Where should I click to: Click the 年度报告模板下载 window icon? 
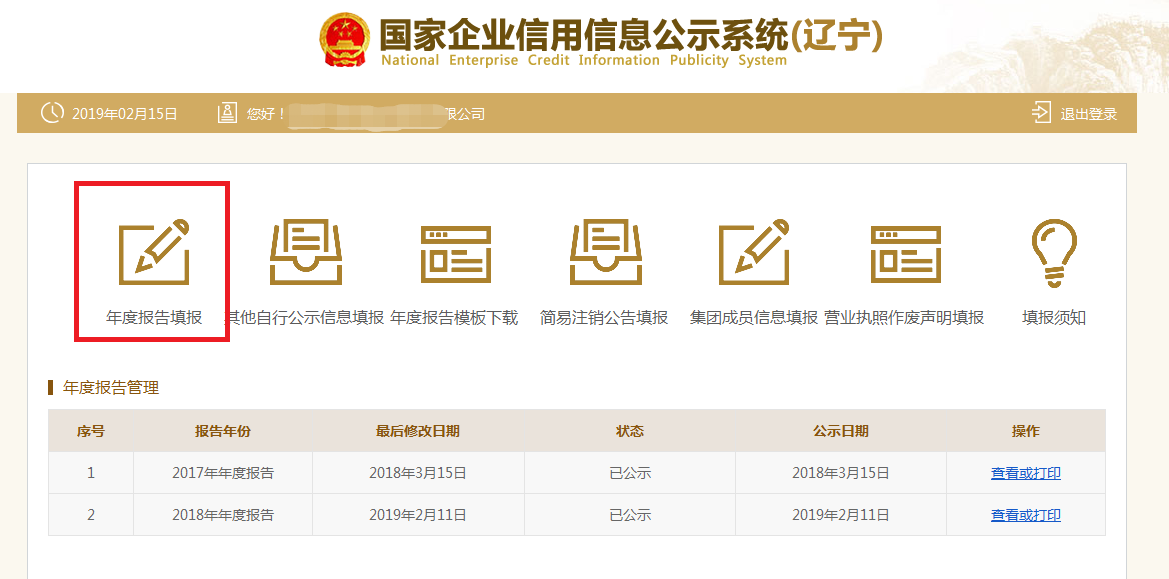pos(456,254)
